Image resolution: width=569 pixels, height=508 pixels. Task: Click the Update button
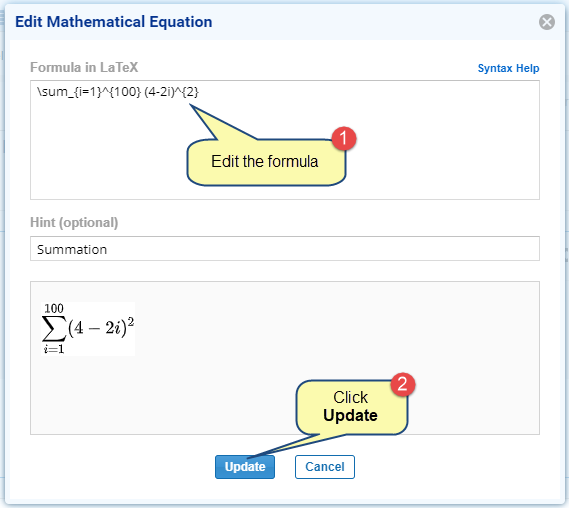(245, 467)
